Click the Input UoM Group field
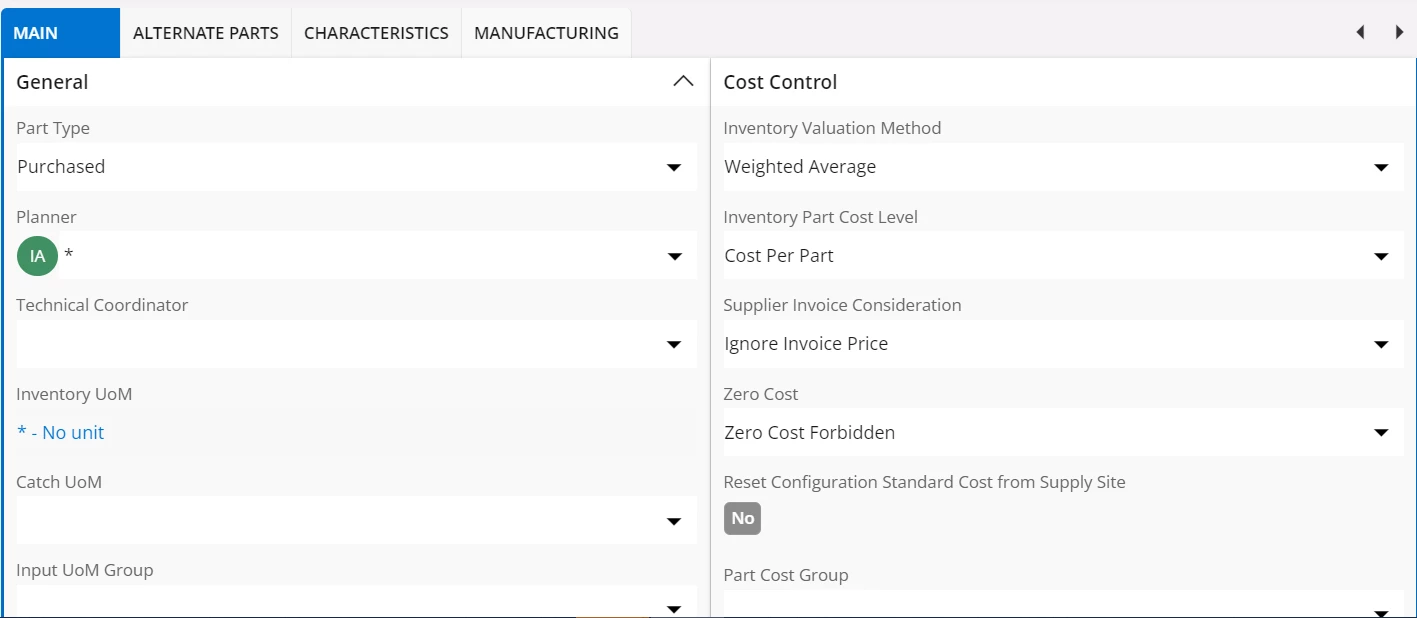 pyautogui.click(x=340, y=604)
